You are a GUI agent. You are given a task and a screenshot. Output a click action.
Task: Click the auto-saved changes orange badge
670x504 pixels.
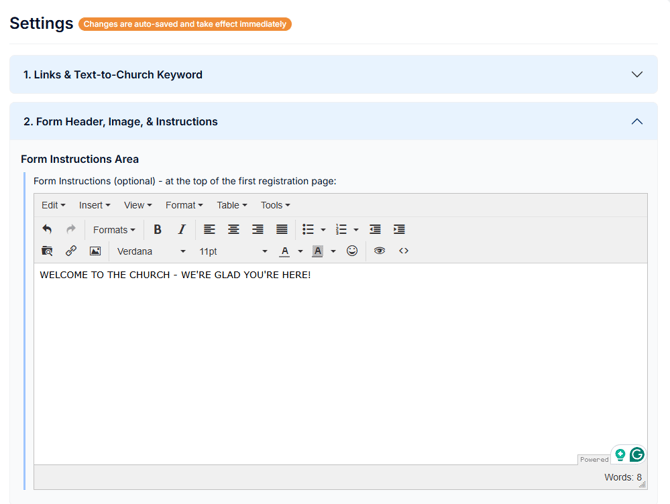tap(185, 24)
